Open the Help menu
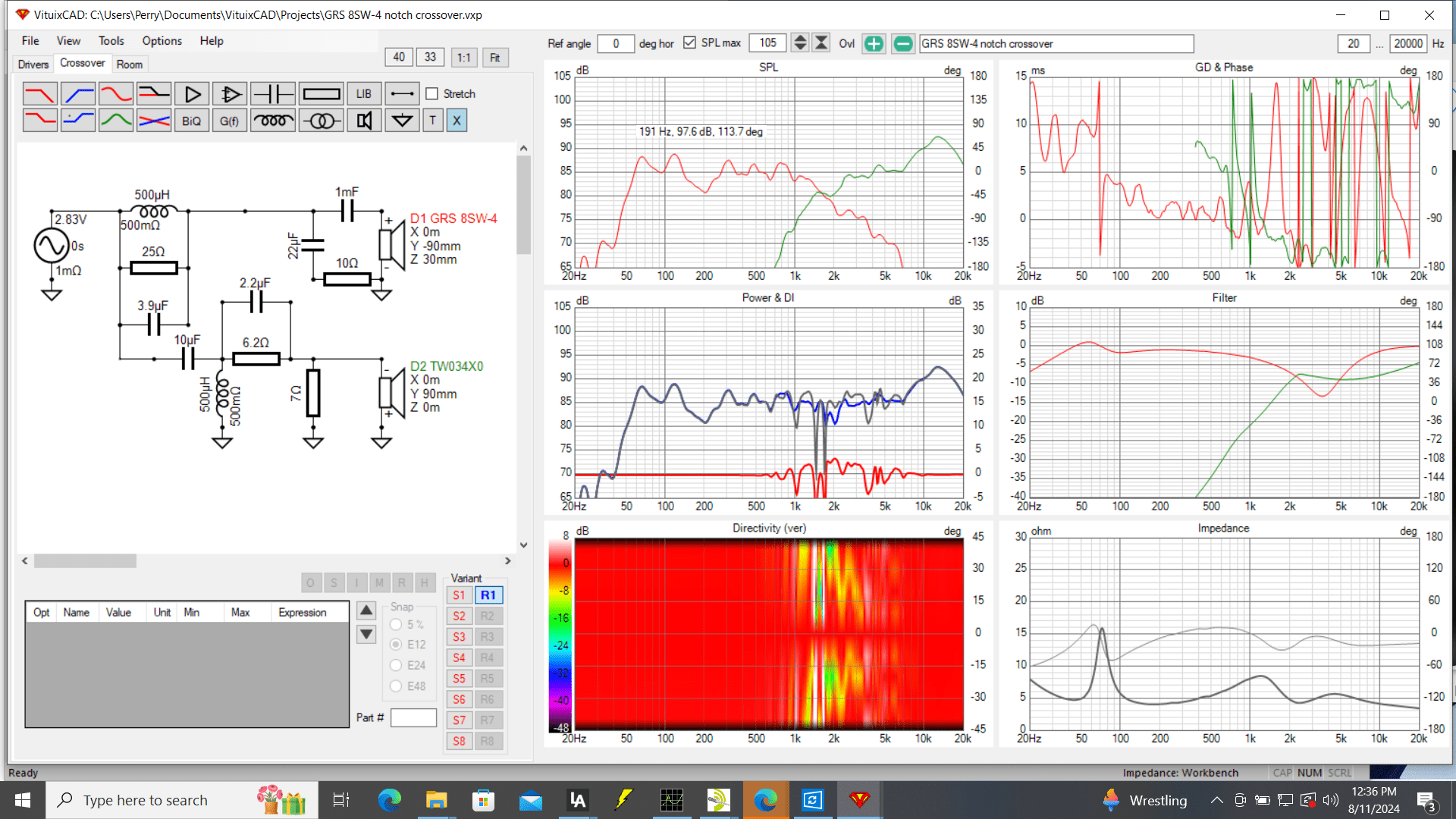This screenshot has width=1456, height=819. (212, 41)
